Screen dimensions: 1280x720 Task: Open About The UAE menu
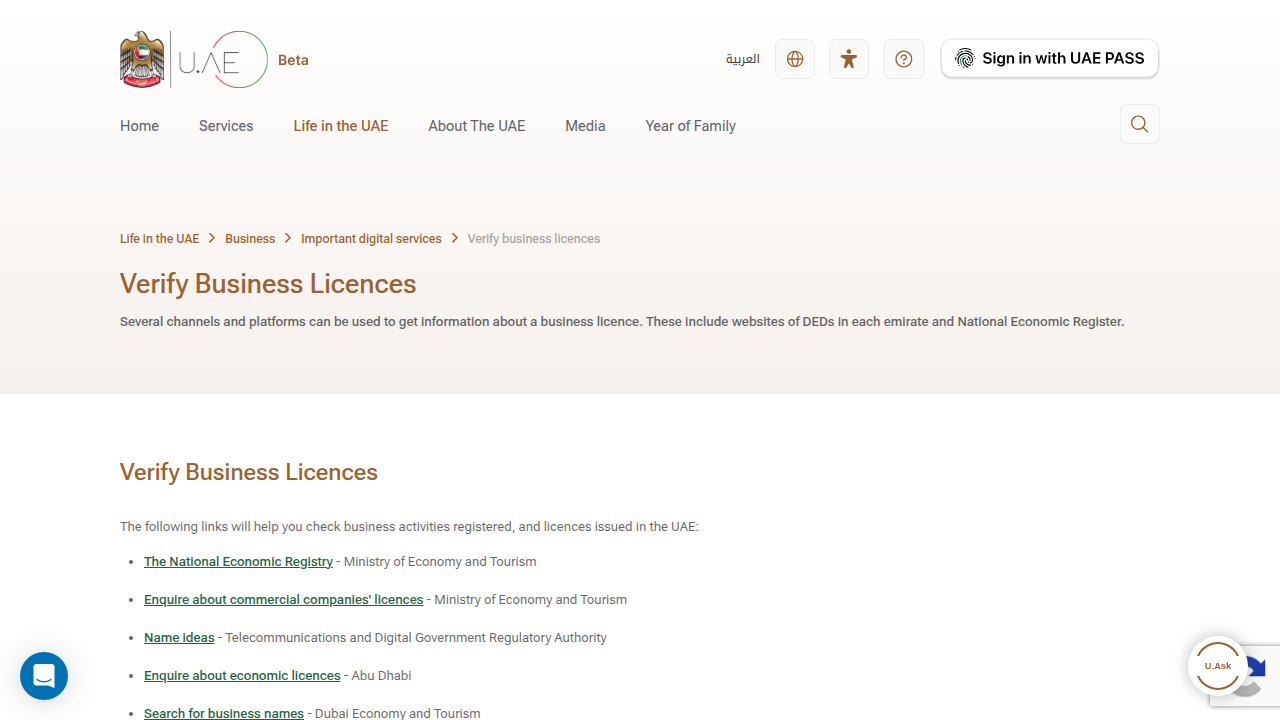[x=477, y=126]
